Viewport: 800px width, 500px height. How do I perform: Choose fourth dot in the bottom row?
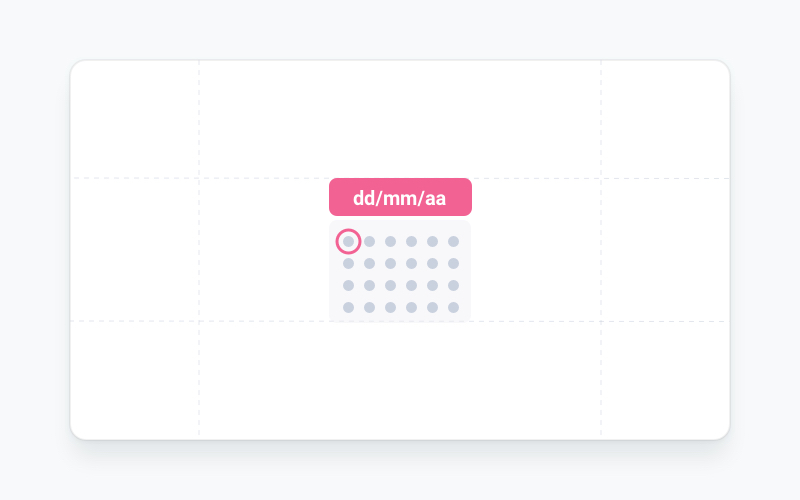[x=411, y=307]
